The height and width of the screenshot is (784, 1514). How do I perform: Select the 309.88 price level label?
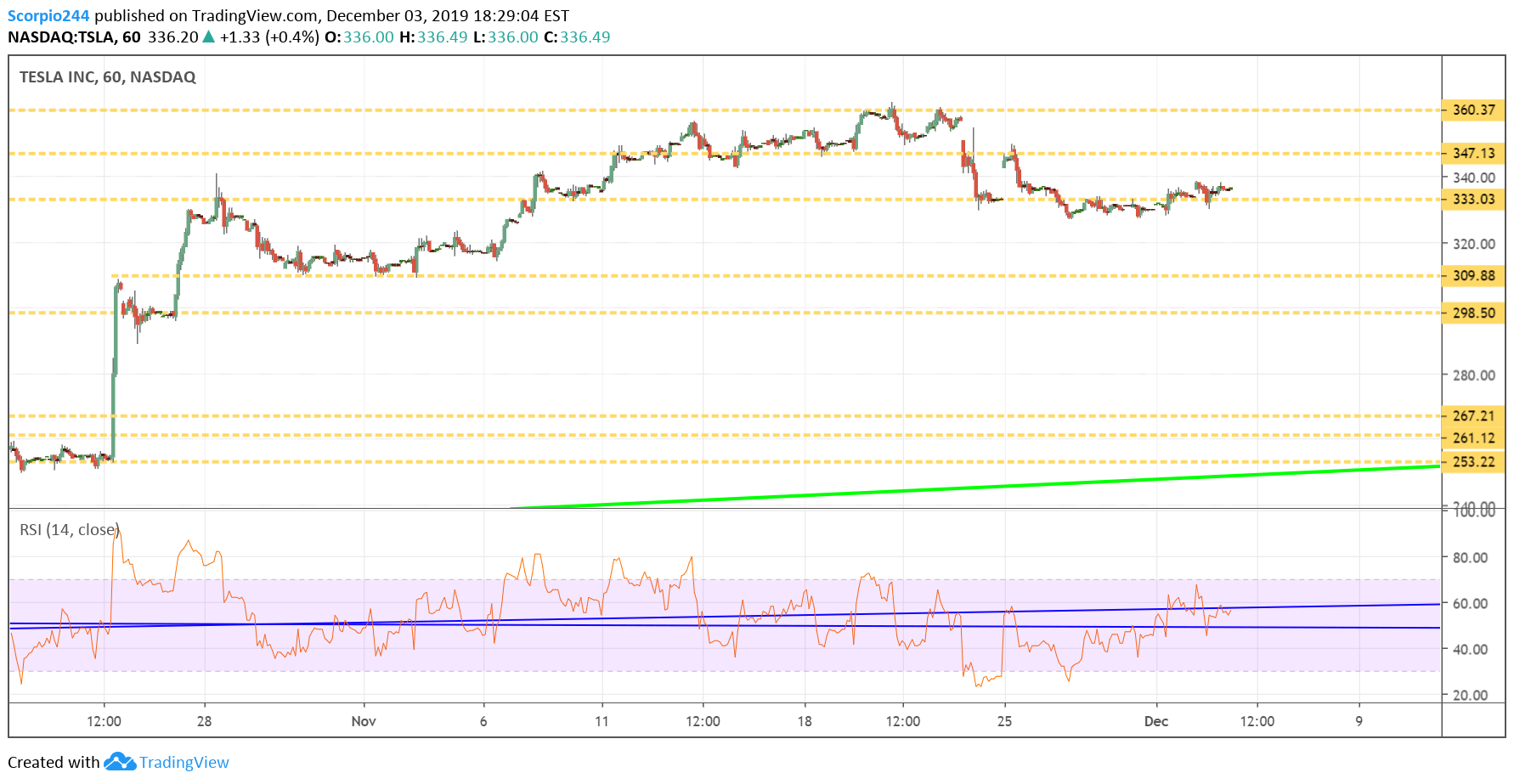(1473, 275)
